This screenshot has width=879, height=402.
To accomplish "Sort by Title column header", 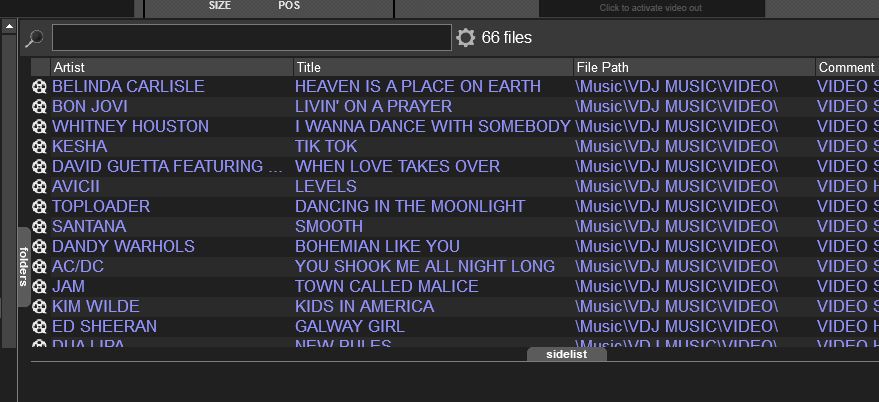I will tap(433, 67).
